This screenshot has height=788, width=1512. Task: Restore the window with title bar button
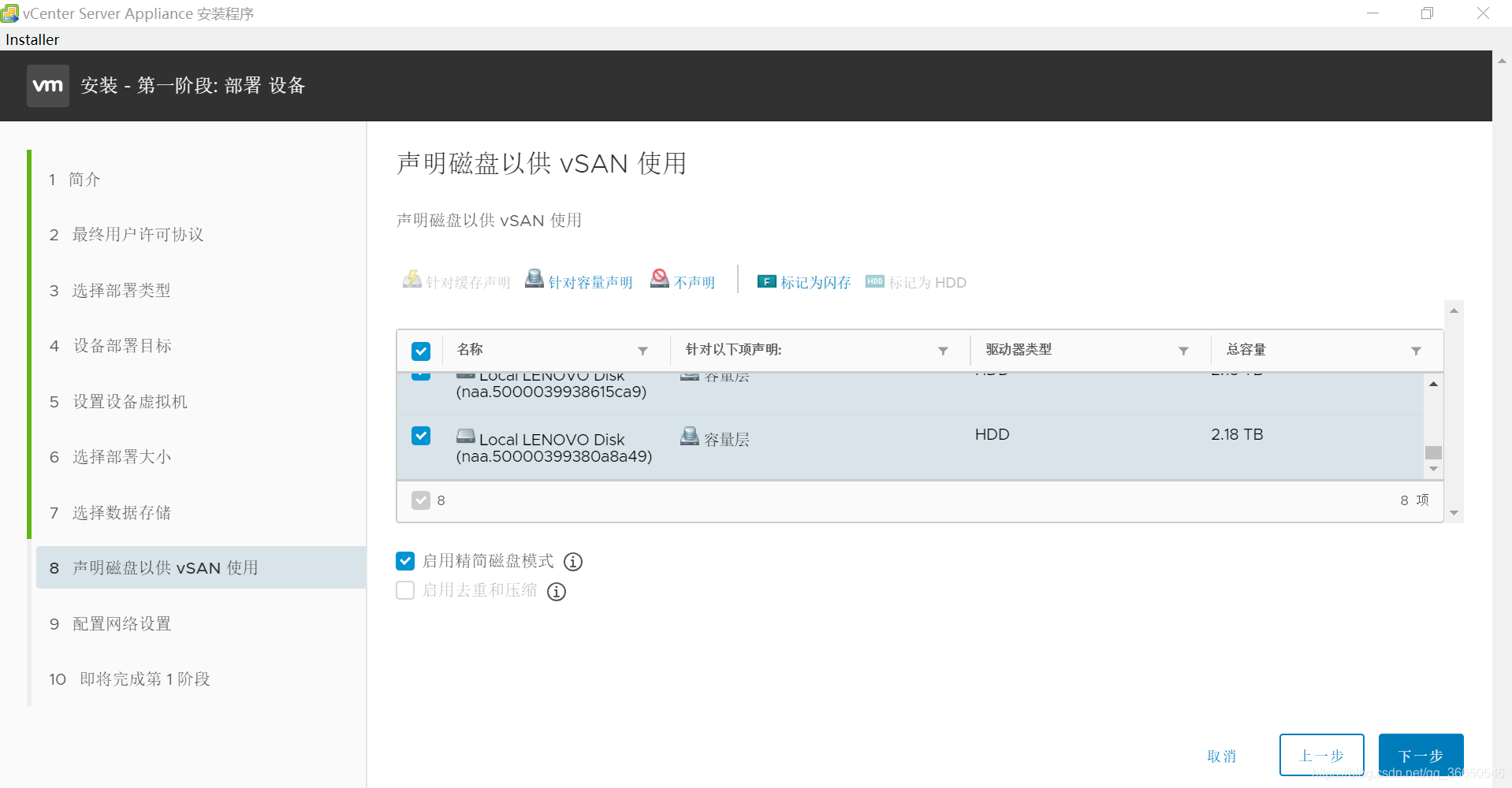click(x=1427, y=13)
